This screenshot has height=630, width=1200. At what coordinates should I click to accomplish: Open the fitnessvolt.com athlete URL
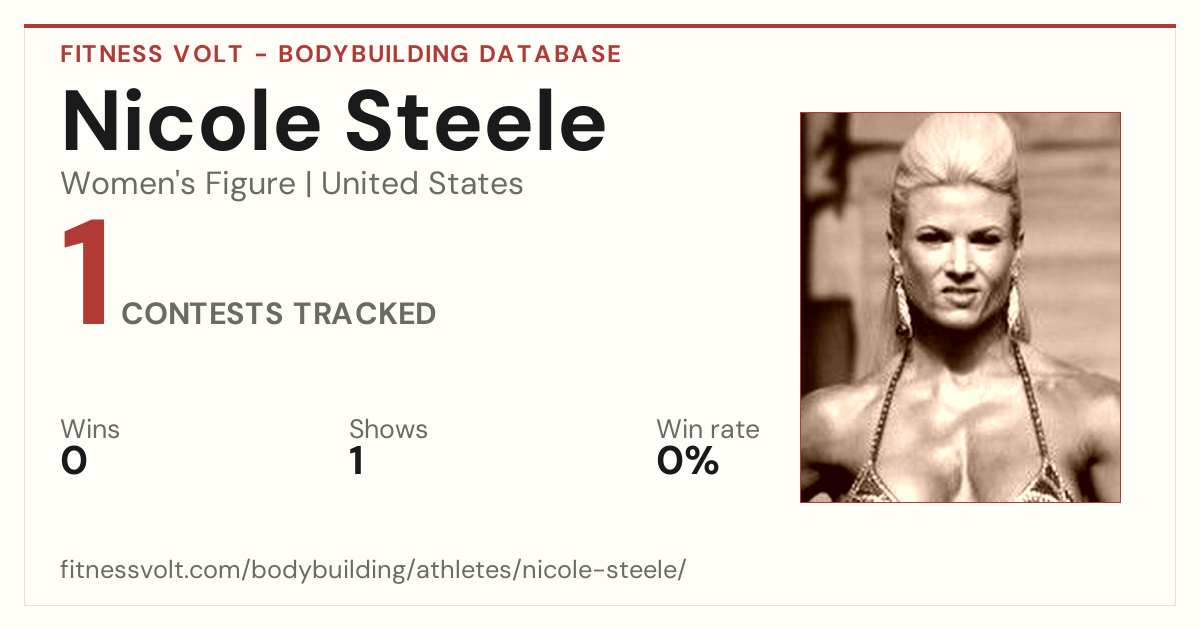point(373,571)
